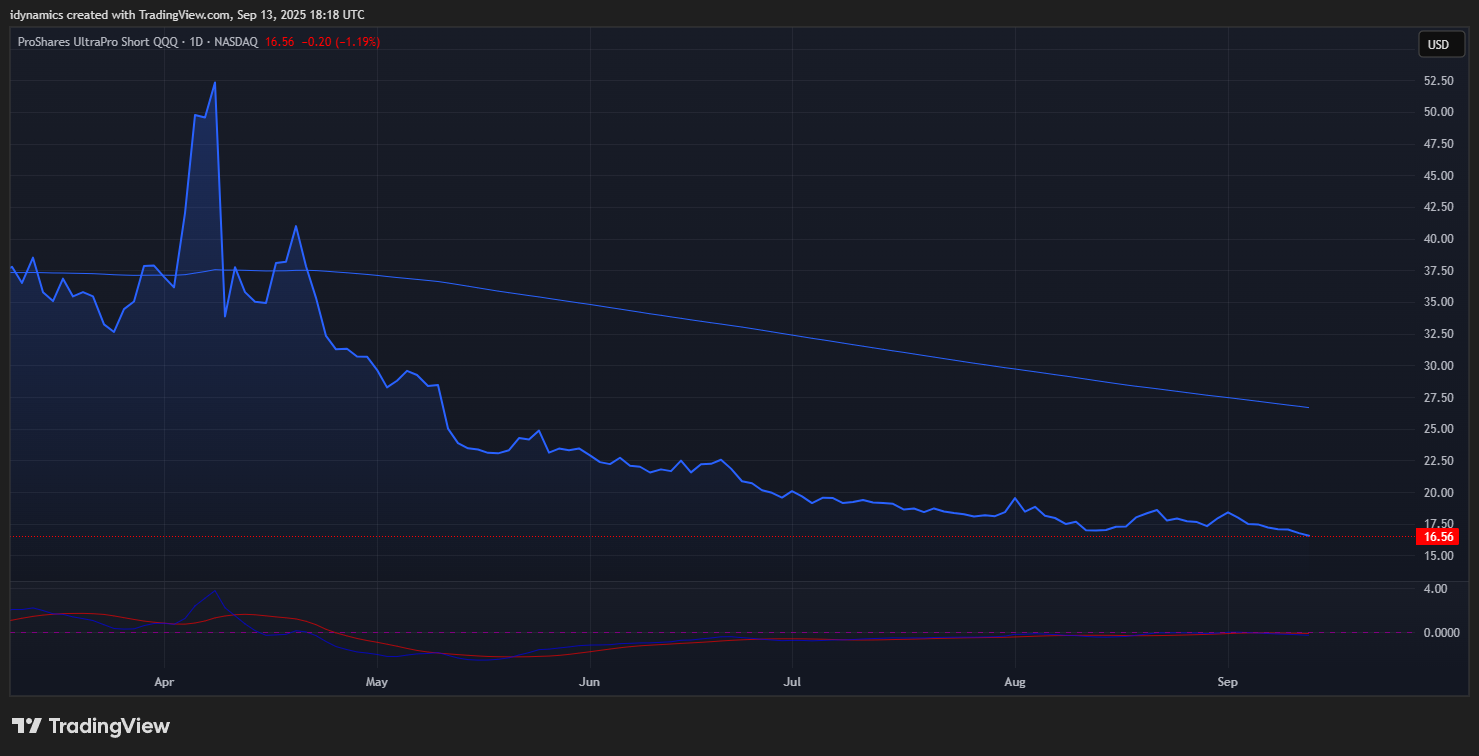Click the TradingView logo icon

click(26, 726)
